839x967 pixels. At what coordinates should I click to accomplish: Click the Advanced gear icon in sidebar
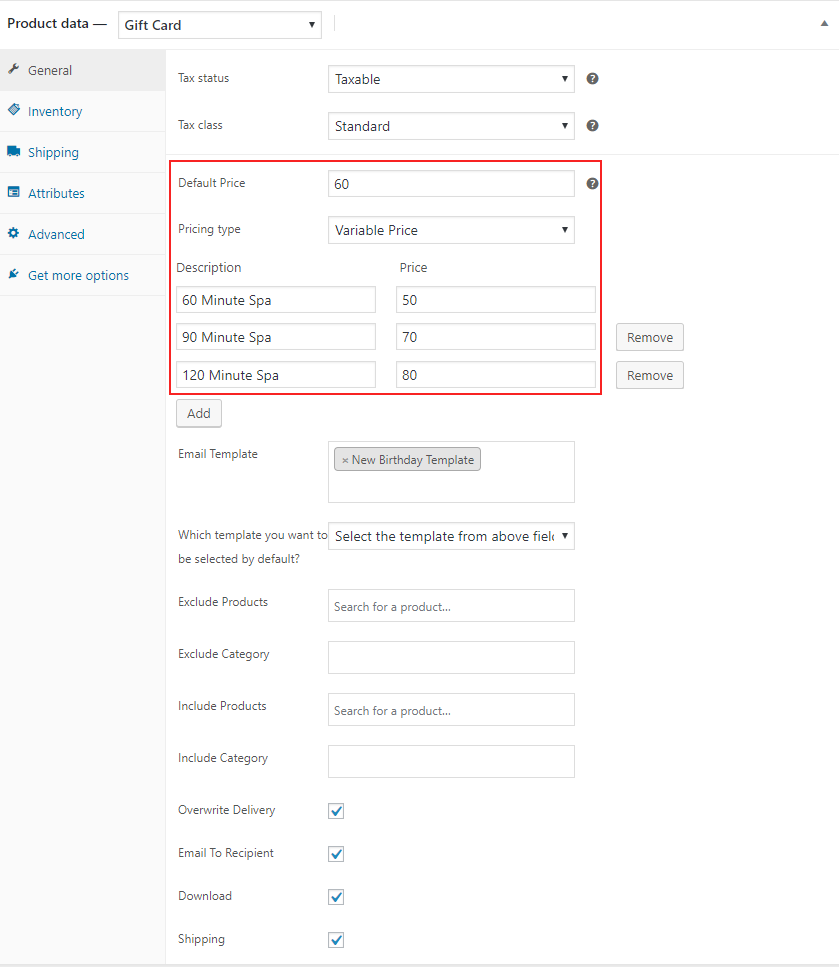(14, 234)
